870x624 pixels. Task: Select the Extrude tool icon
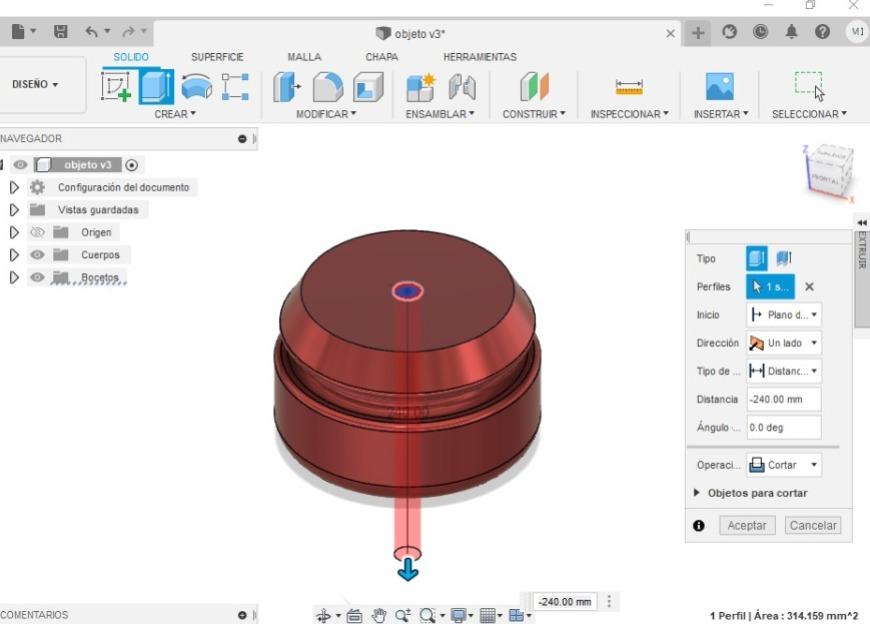pos(156,87)
